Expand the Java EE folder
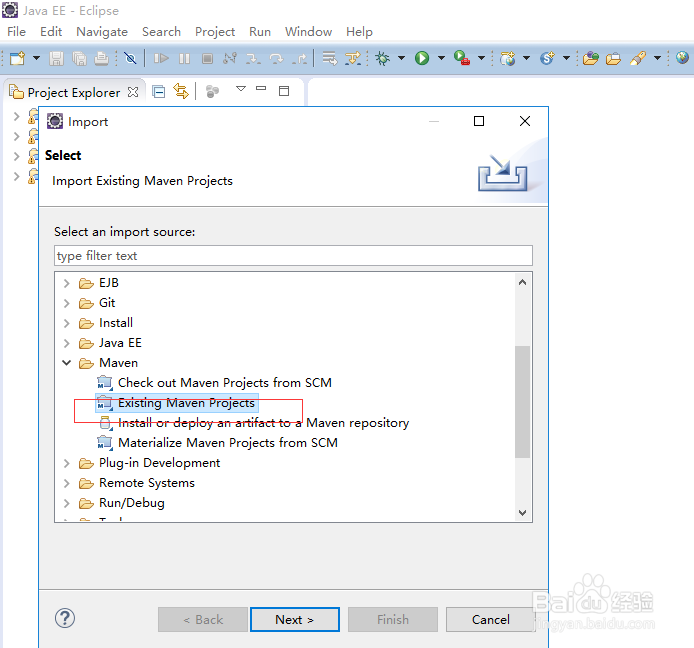Image resolution: width=694 pixels, height=648 pixels. [x=66, y=343]
